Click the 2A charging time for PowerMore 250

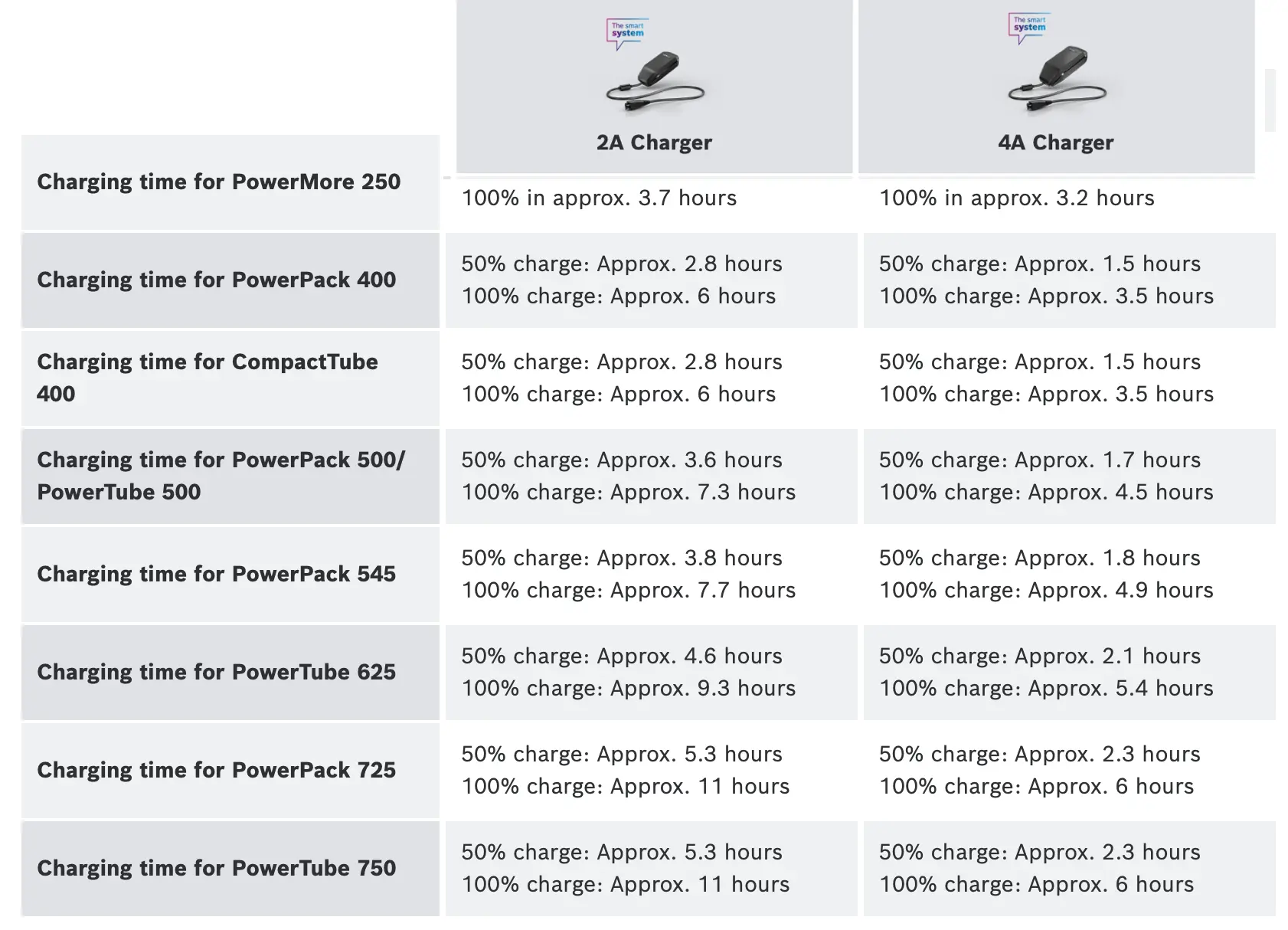(x=599, y=198)
